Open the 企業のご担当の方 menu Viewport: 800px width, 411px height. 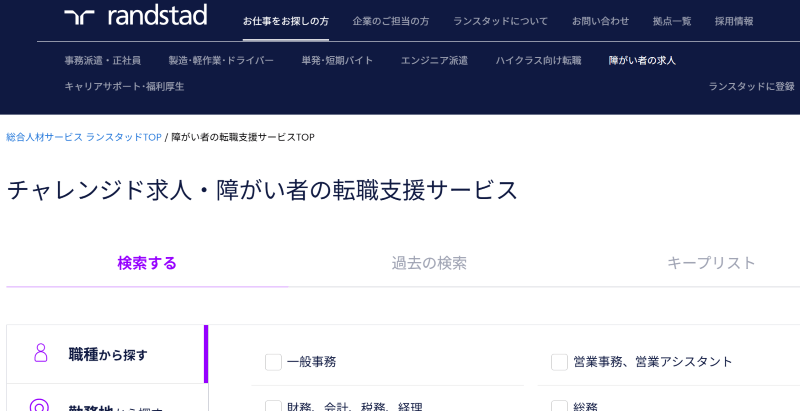coord(390,21)
